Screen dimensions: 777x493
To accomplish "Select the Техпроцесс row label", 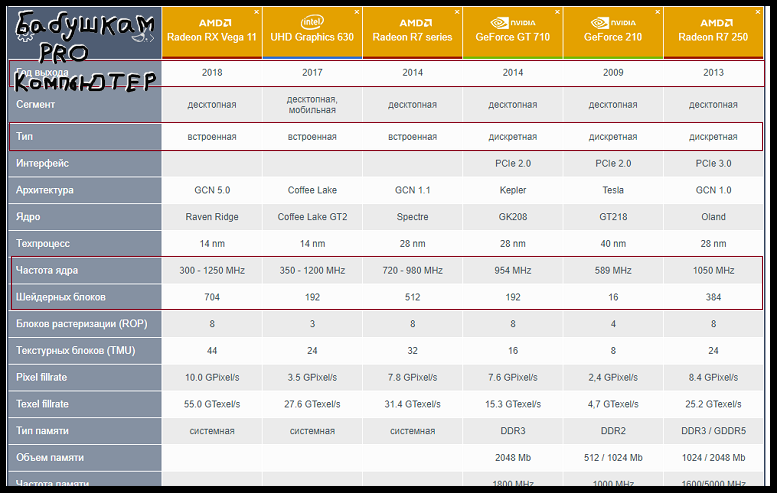I will pyautogui.click(x=43, y=244).
